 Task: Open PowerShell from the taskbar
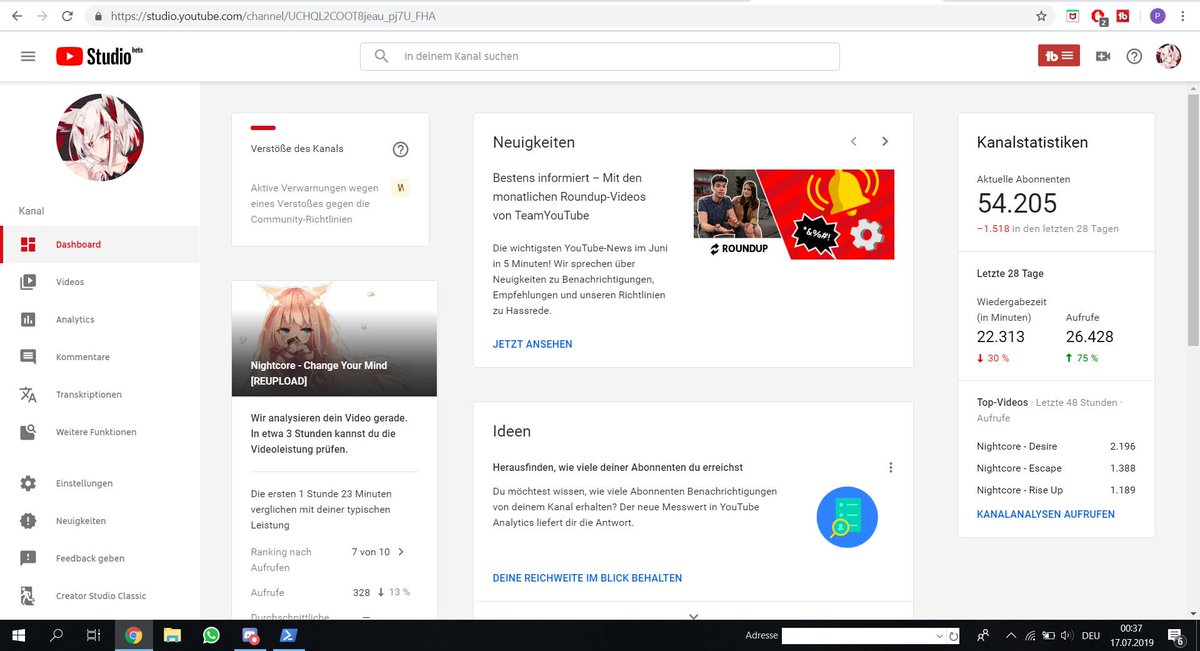[x=287, y=635]
